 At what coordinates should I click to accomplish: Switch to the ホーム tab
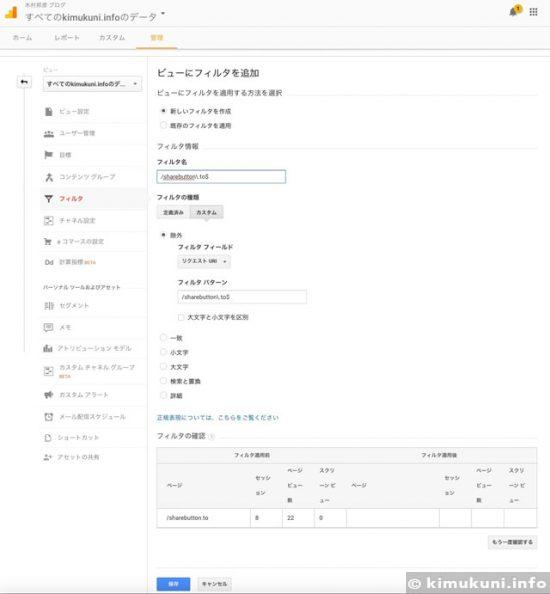coord(22,38)
